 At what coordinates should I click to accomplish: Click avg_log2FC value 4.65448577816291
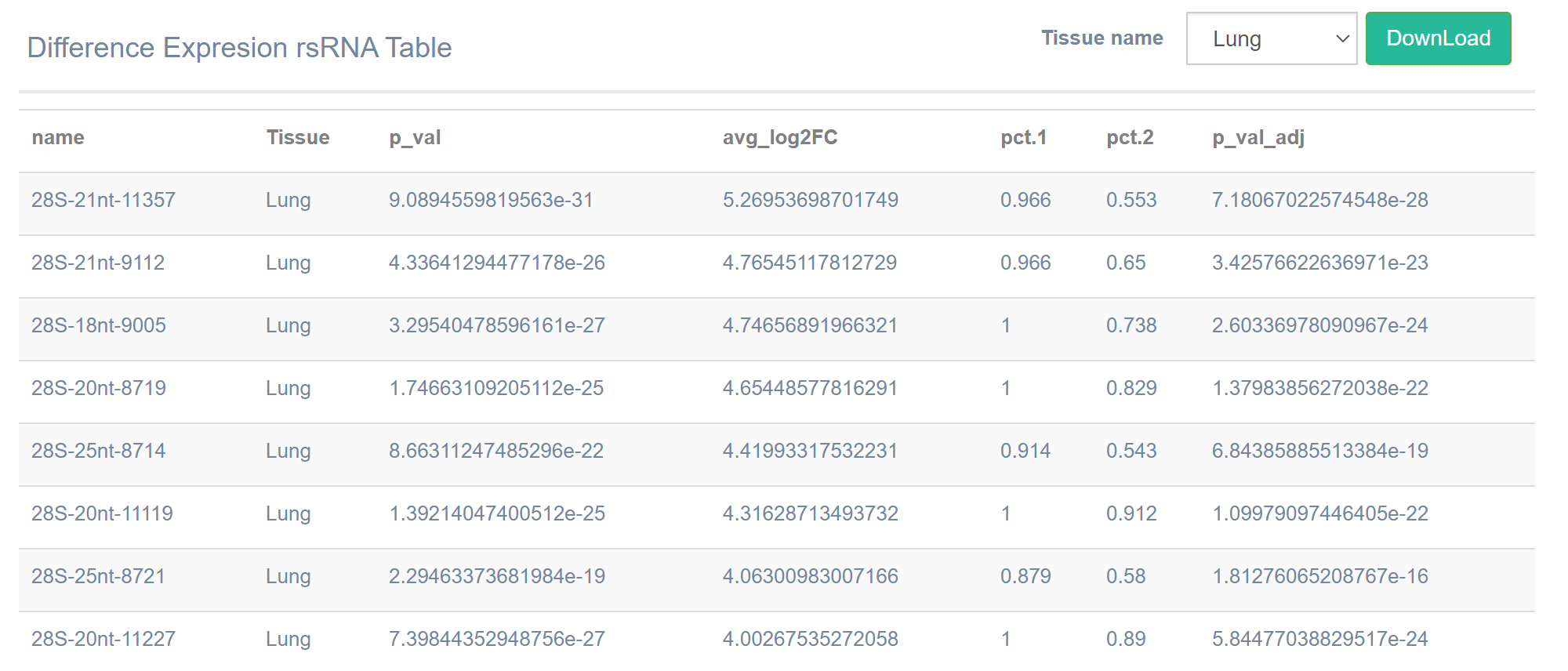[810, 388]
